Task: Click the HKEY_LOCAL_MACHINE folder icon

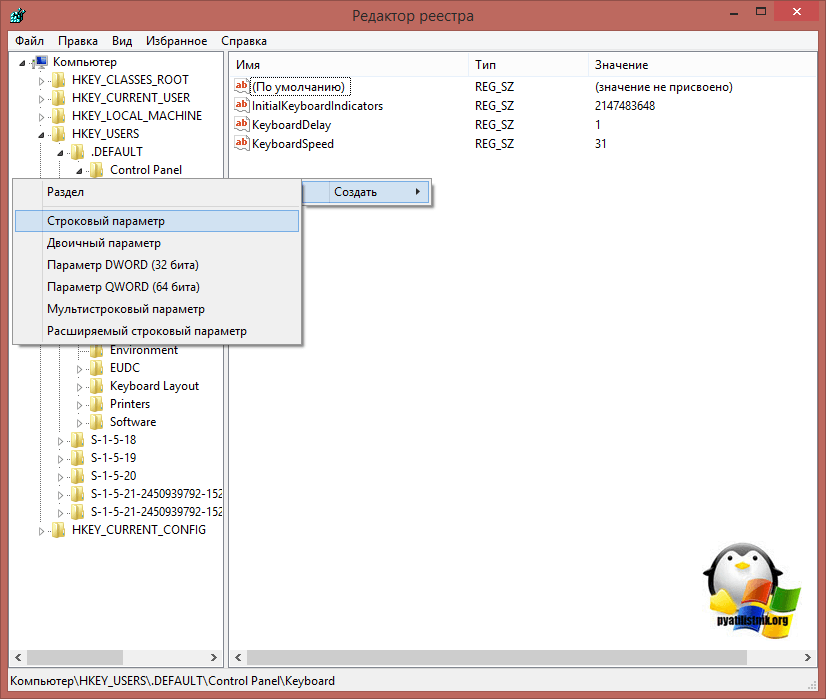Action: 58,116
